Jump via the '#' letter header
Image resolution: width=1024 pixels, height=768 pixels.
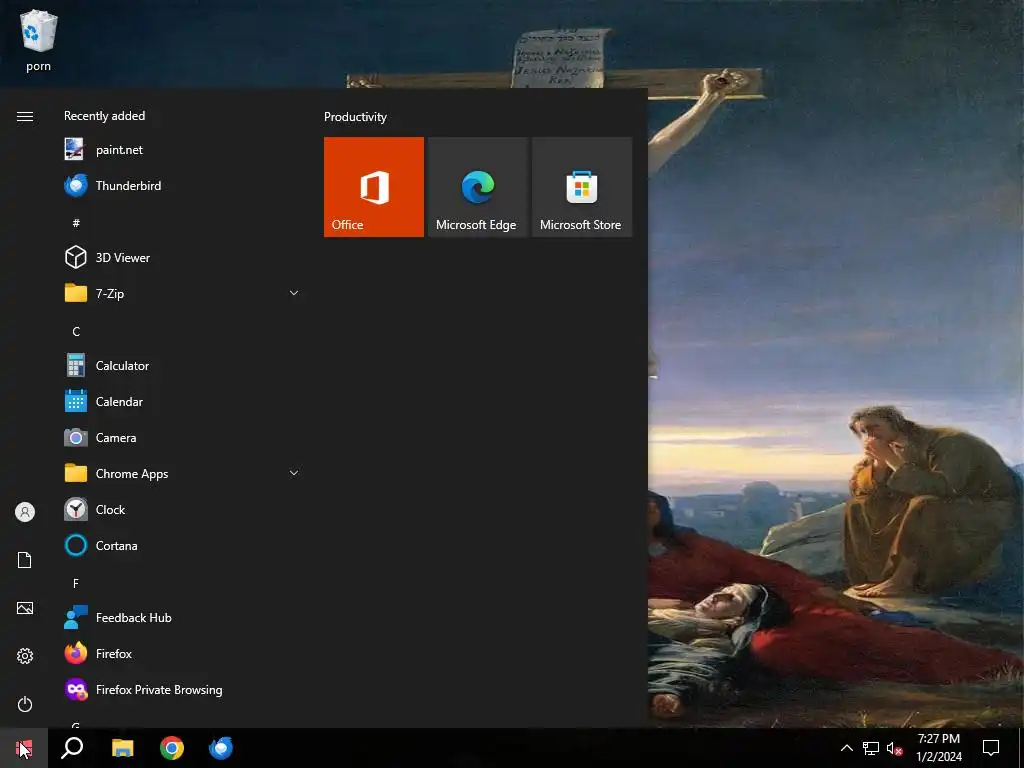[76, 223]
